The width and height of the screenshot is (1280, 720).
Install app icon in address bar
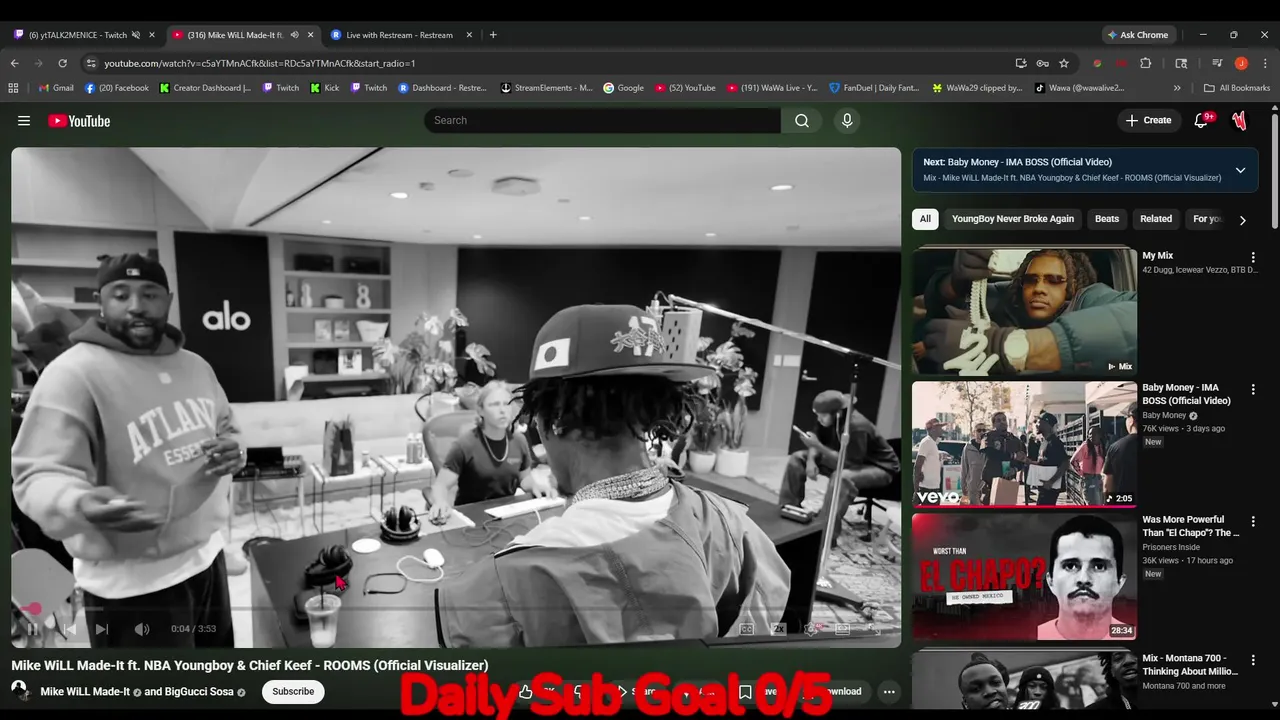point(1021,63)
